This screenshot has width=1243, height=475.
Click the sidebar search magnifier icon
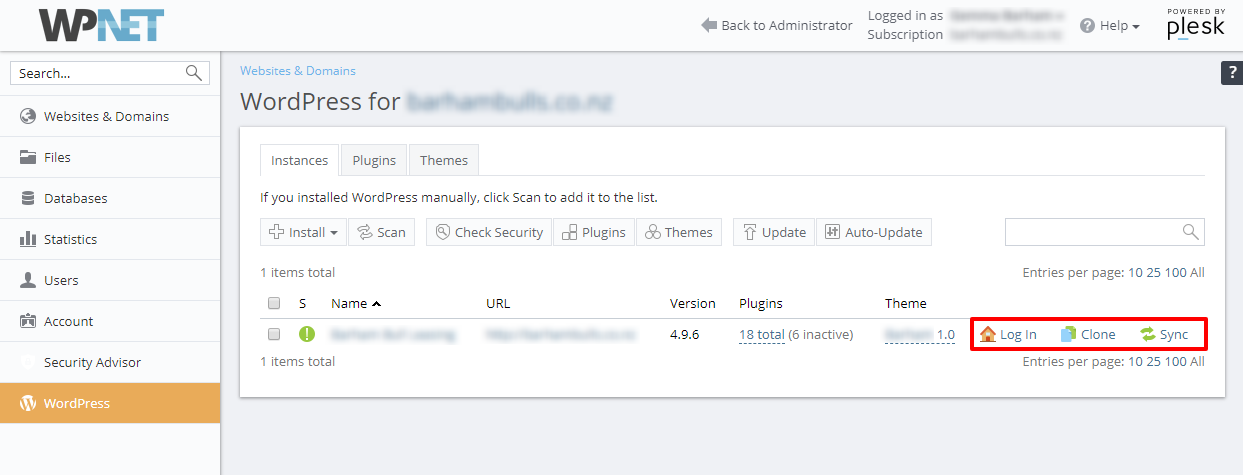[x=194, y=73]
